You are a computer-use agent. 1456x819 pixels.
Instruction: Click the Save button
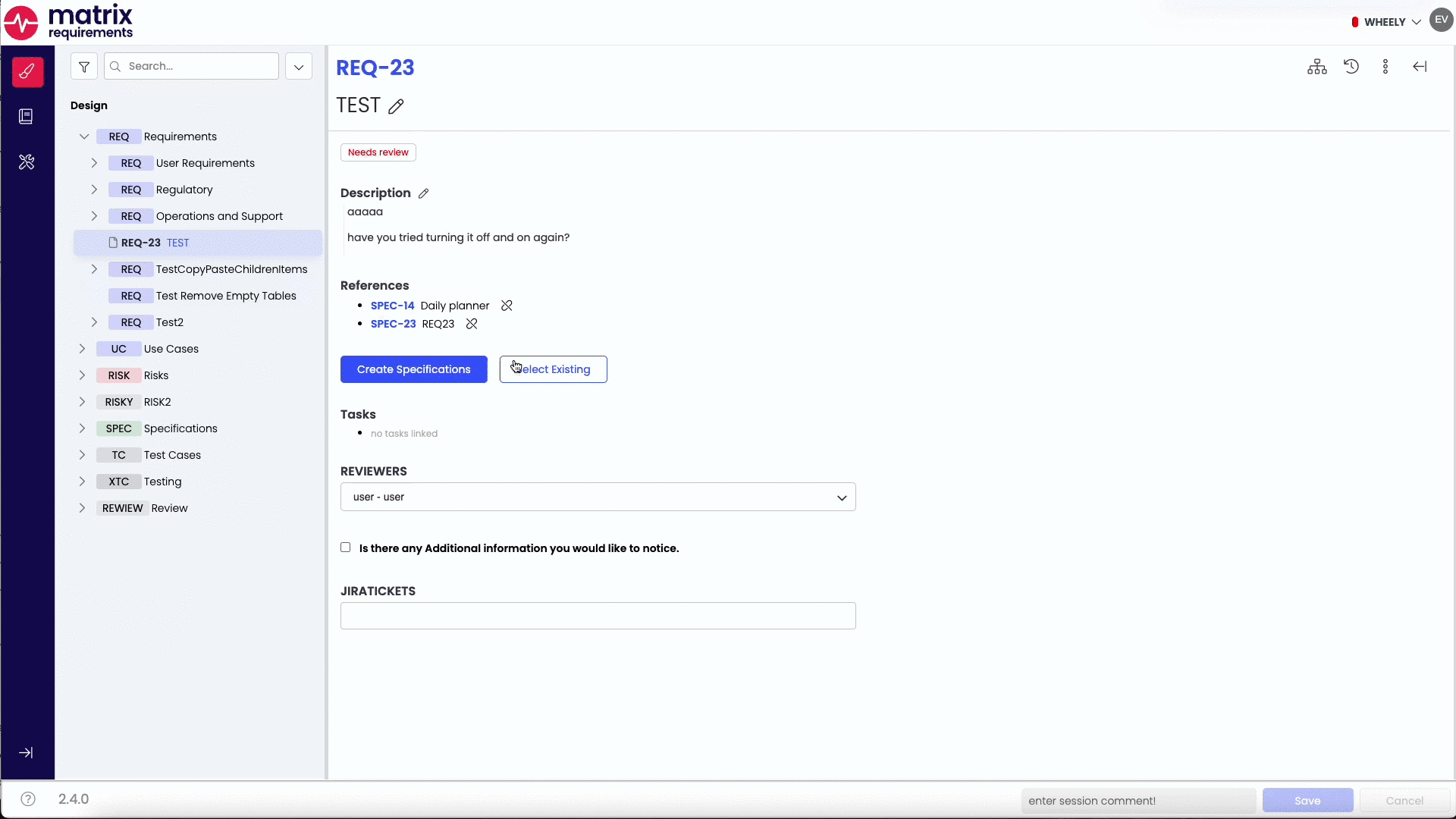click(x=1307, y=801)
